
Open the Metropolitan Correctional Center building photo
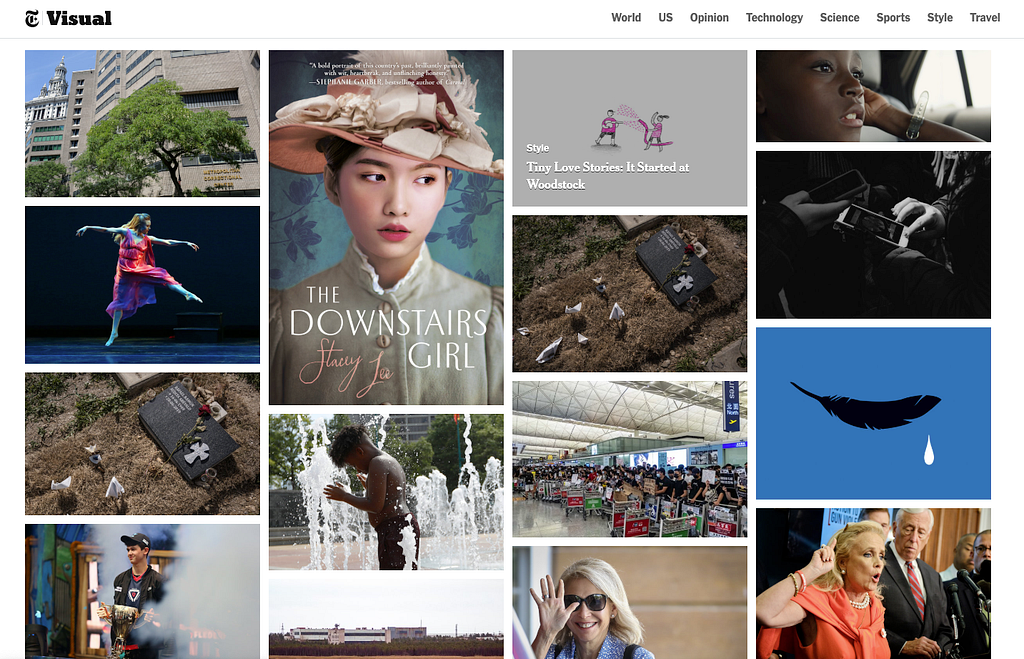[x=142, y=123]
